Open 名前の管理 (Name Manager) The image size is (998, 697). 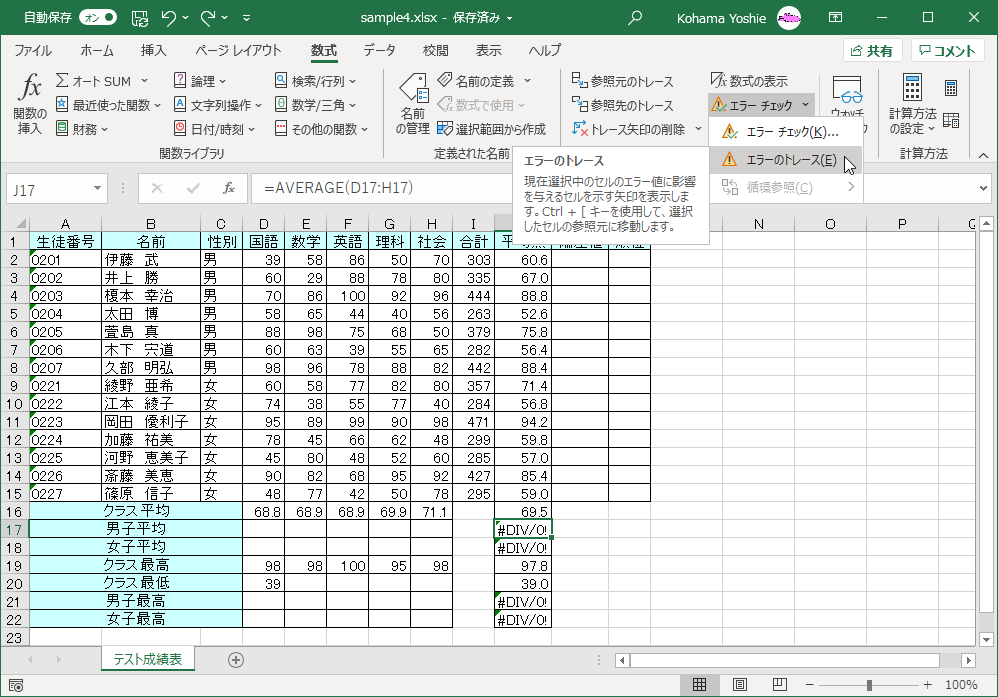pyautogui.click(x=411, y=95)
